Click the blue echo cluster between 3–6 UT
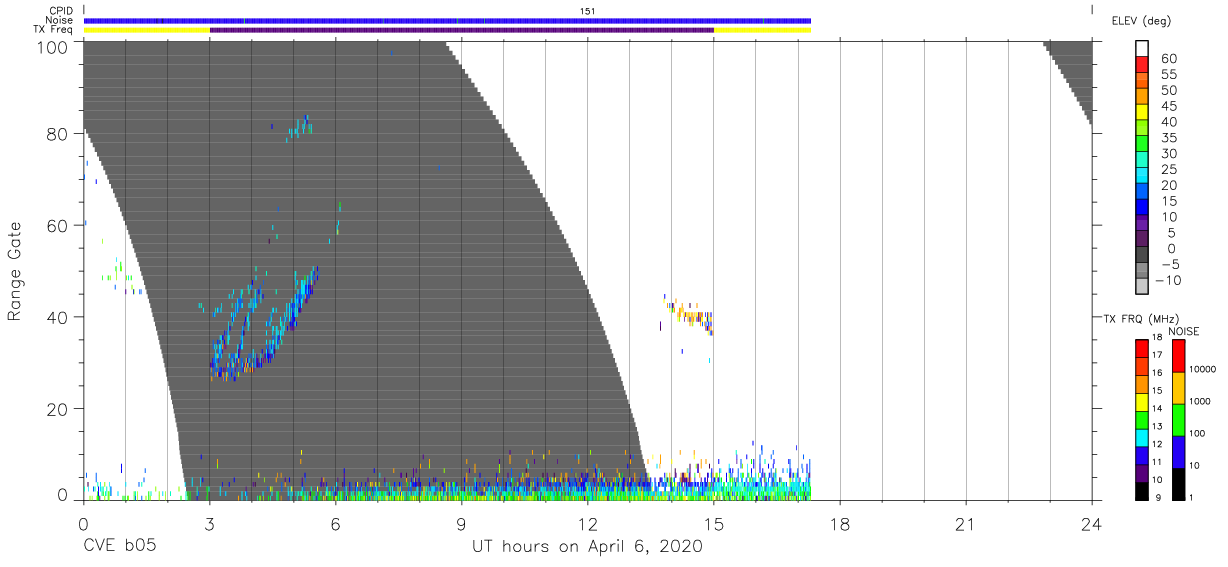Viewport: 1228px width, 567px height. tap(264, 325)
